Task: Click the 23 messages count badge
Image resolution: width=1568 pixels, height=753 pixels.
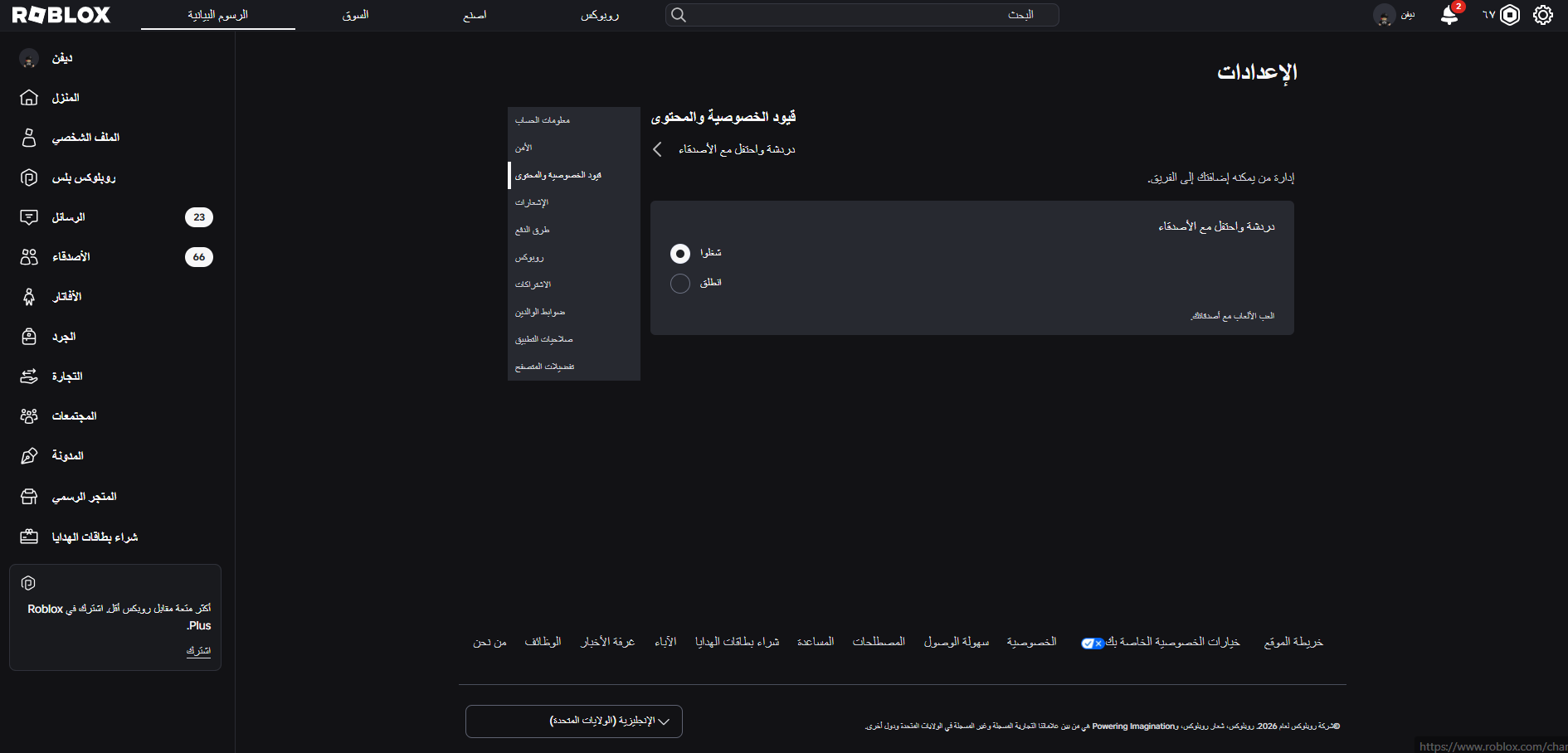Action: click(199, 217)
